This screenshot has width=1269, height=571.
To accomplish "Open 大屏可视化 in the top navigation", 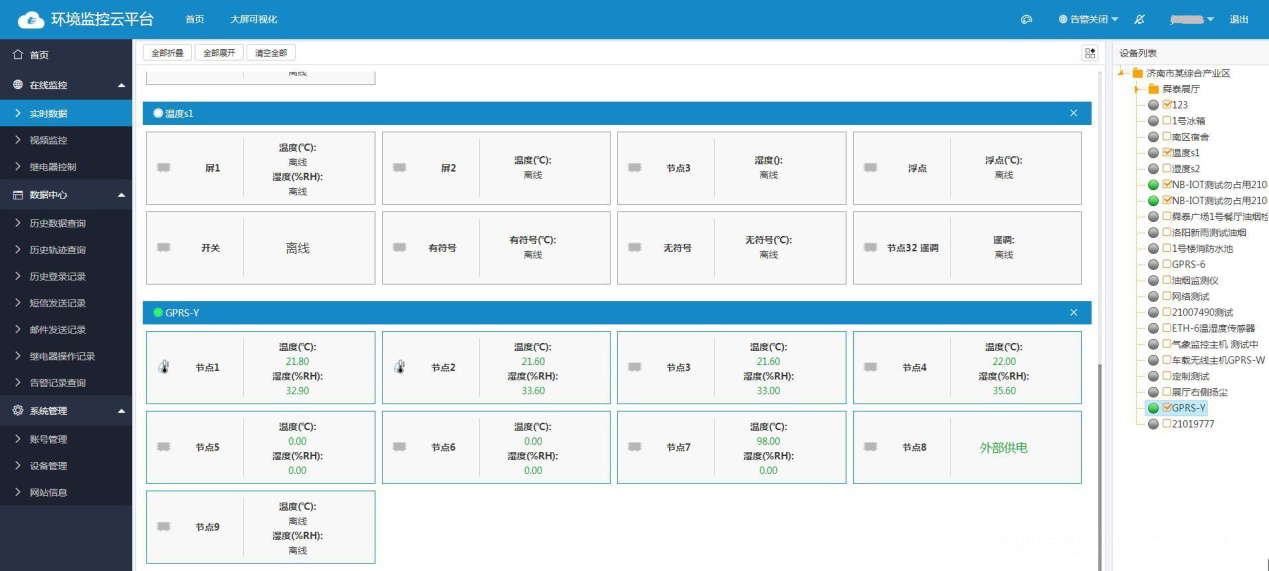I will coord(253,20).
